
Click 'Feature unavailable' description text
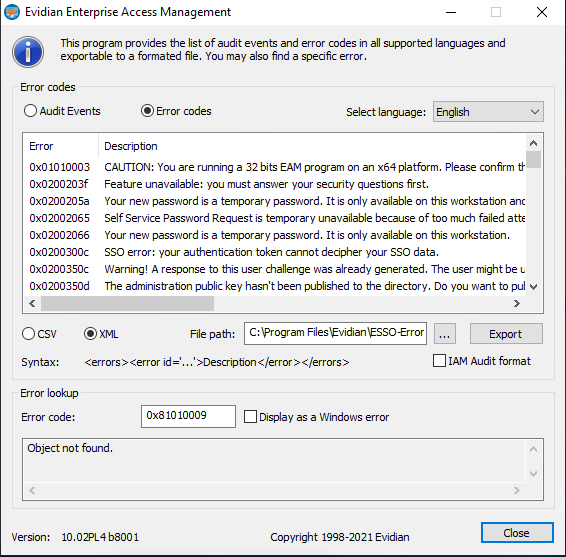[x=266, y=184]
